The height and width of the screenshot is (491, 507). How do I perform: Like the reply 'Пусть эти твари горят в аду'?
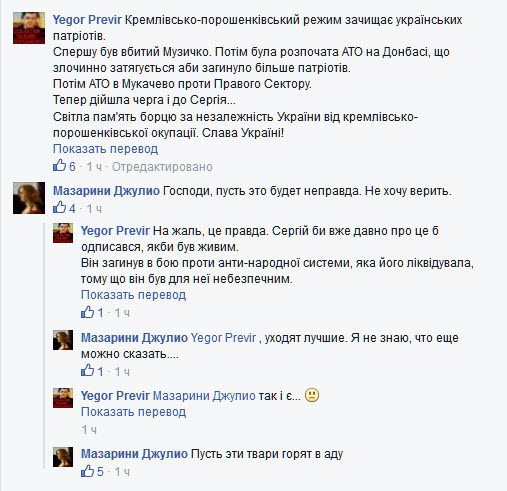[87, 471]
